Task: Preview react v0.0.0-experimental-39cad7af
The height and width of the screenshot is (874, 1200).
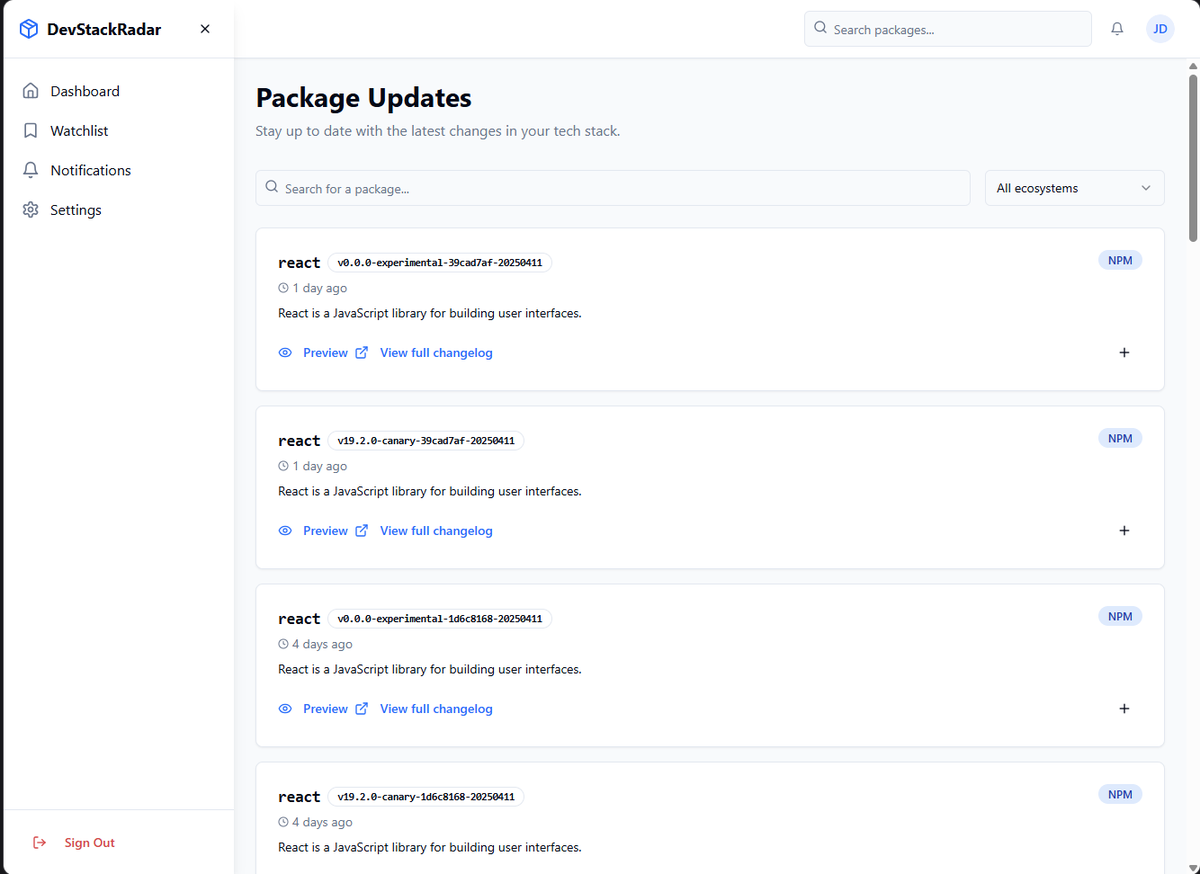Action: pyautogui.click(x=325, y=353)
